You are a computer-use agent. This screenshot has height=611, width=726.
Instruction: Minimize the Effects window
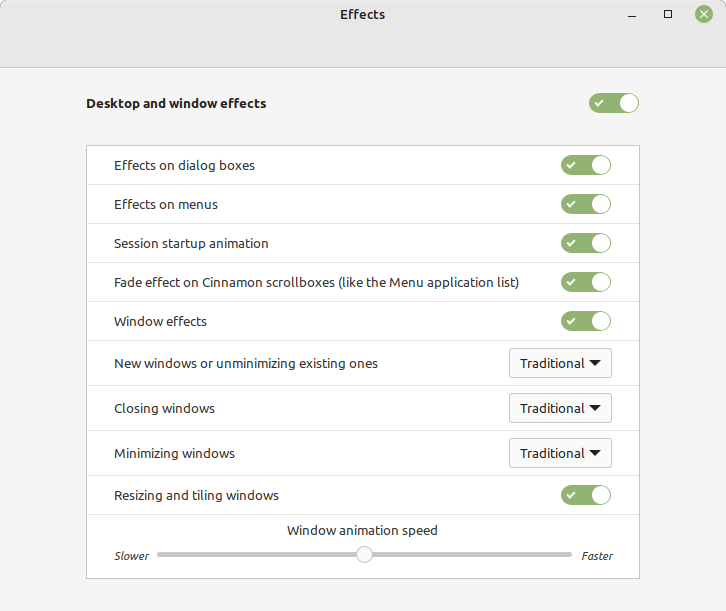click(633, 15)
